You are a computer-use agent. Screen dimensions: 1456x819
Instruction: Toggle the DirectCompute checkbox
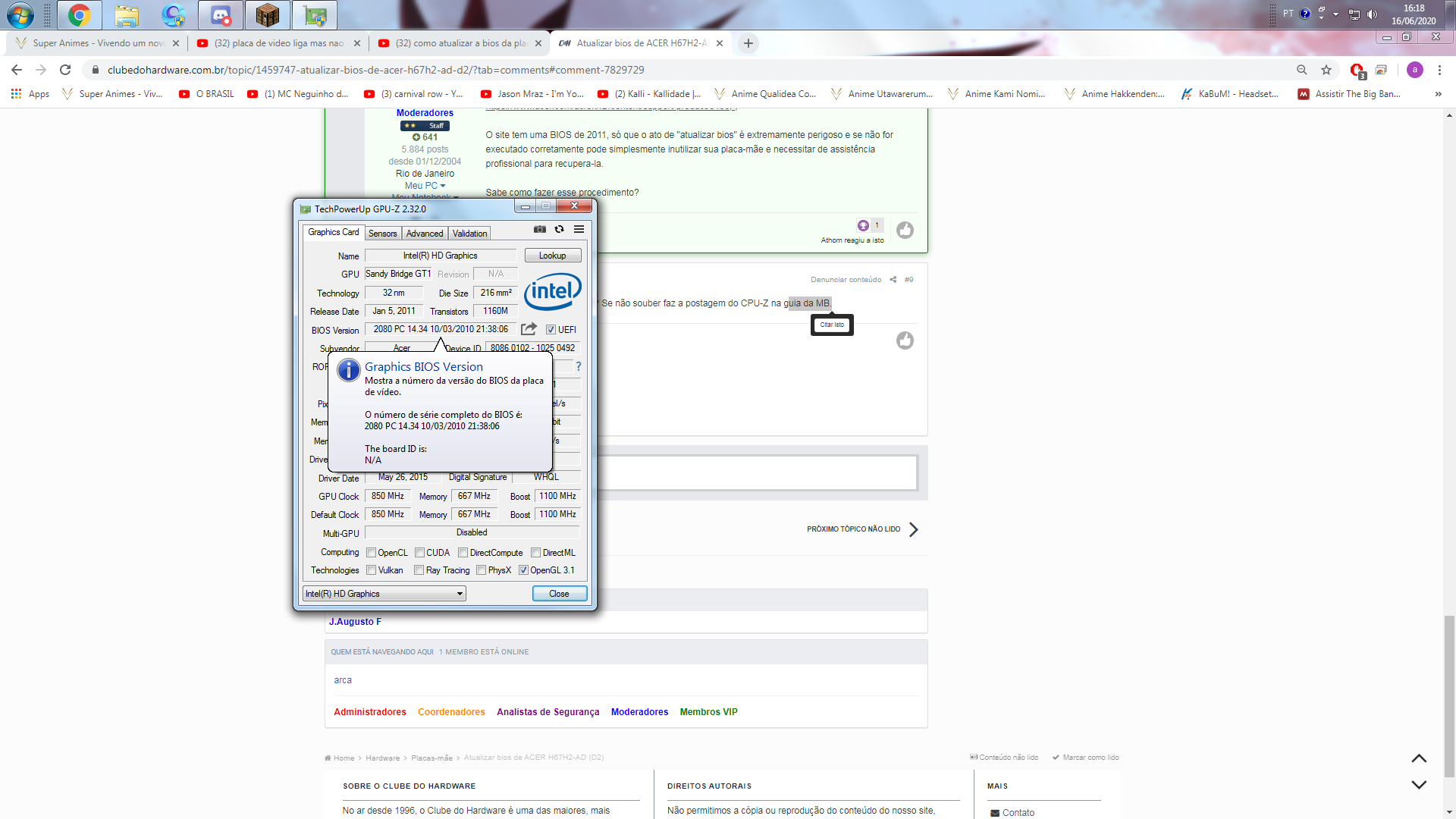click(x=463, y=553)
